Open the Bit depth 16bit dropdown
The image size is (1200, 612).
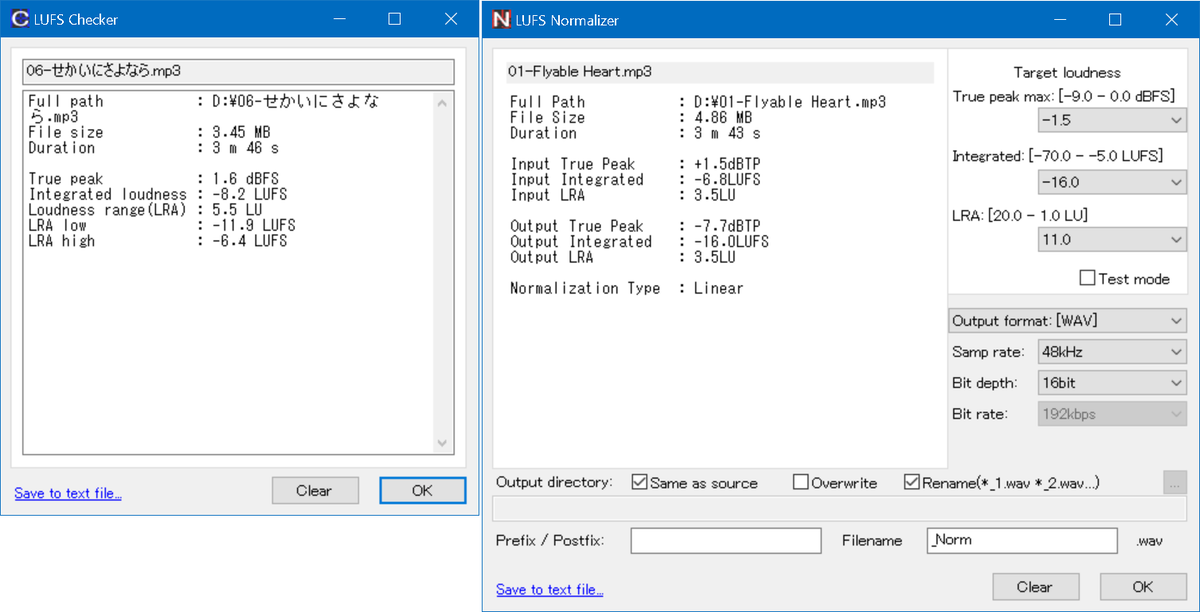point(1112,383)
